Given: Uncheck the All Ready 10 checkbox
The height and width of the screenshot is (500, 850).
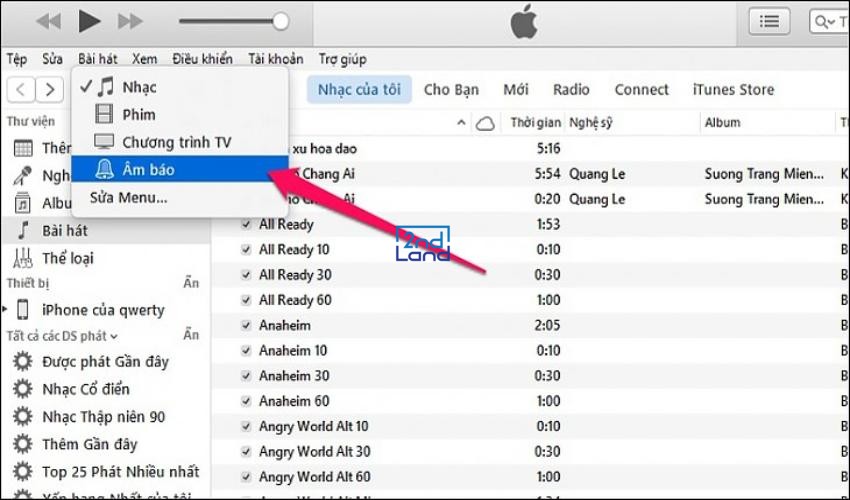Looking at the screenshot, I should [246, 249].
